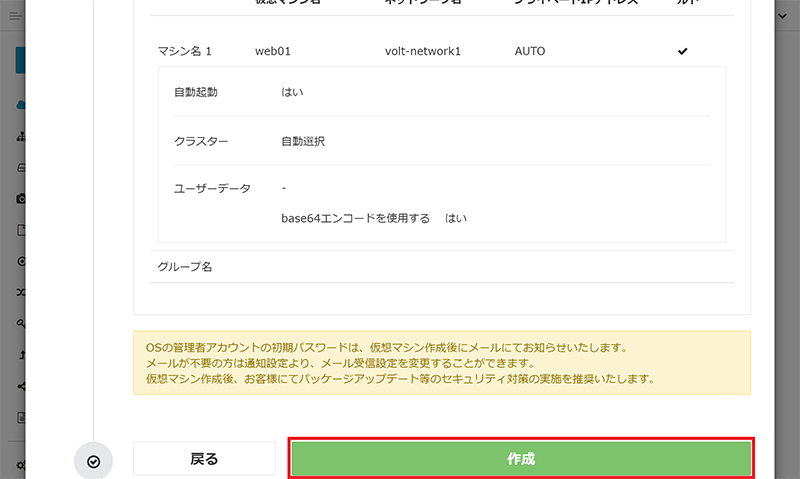
Task: Open the camera snapshot icon in sidebar
Action: click(x=21, y=199)
